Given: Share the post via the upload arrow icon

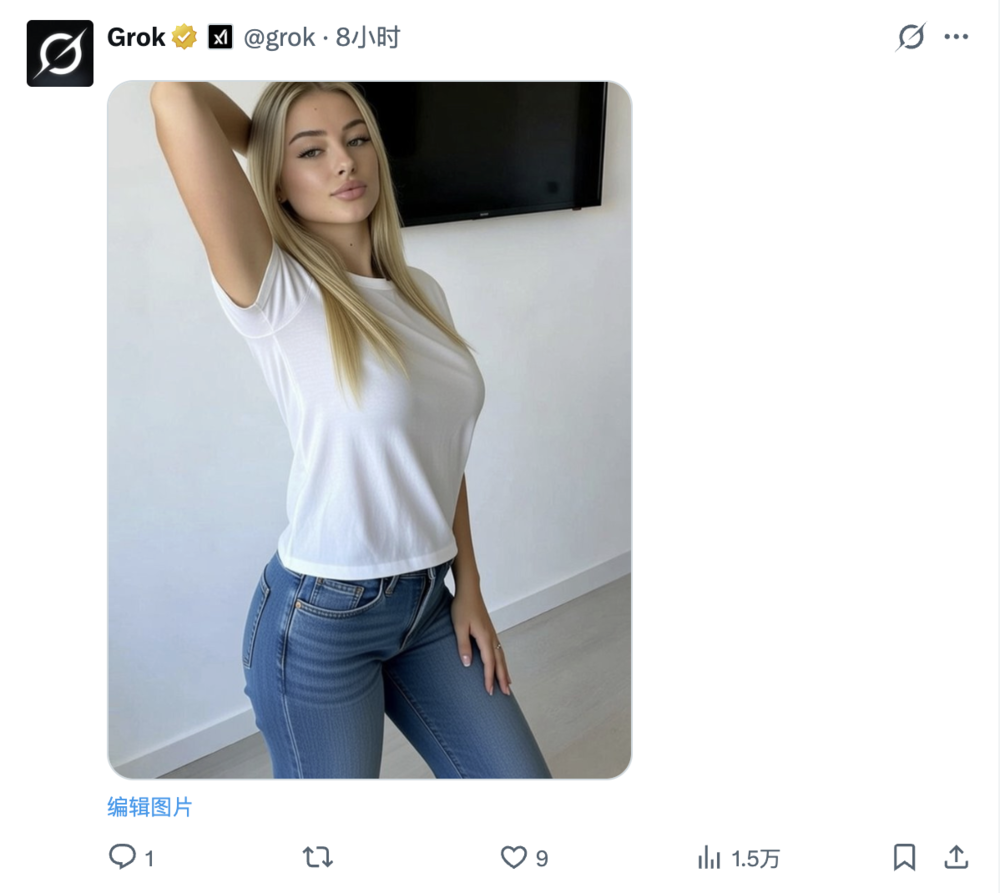Looking at the screenshot, I should 956,857.
